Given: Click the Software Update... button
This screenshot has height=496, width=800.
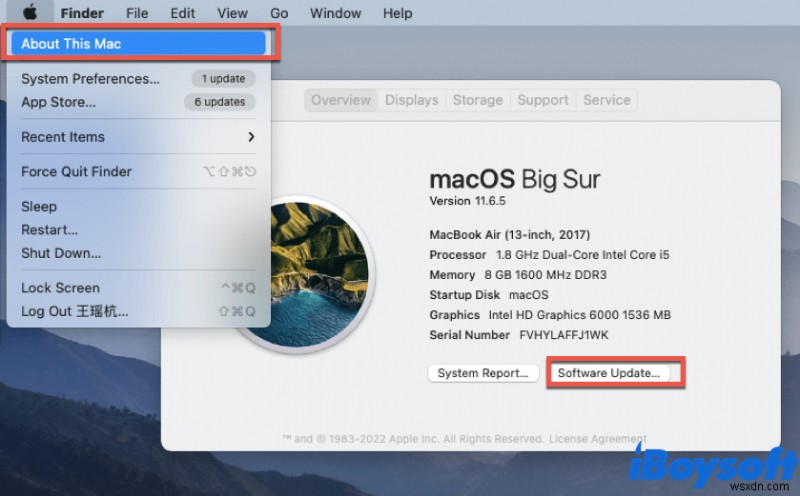Looking at the screenshot, I should (609, 373).
